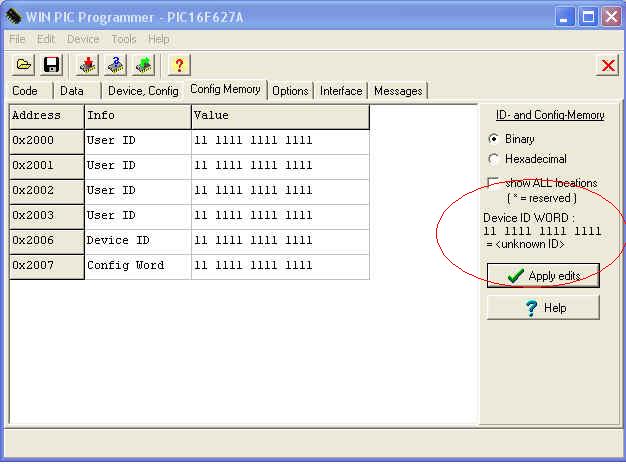Click the Info column header
The height and width of the screenshot is (464, 626).
(138, 117)
